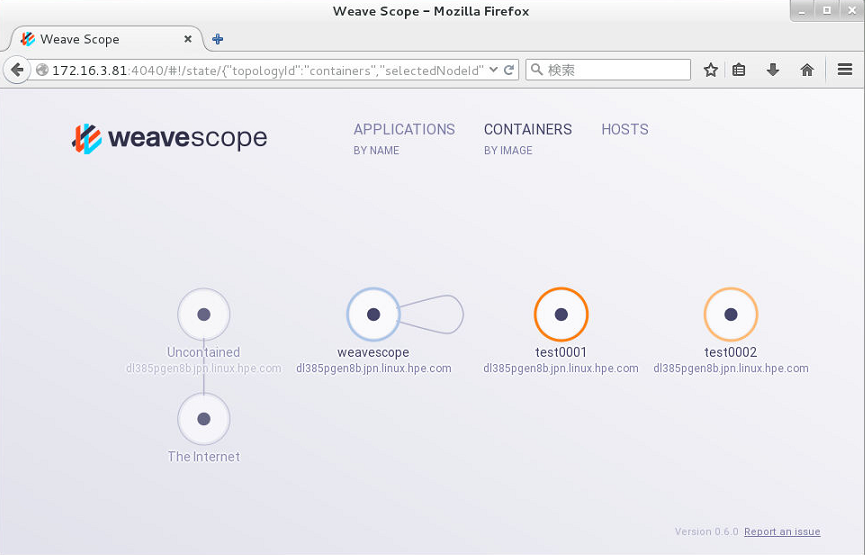Select the Uncontained node circle
Viewport: 865px width, 555px height.
204,314
